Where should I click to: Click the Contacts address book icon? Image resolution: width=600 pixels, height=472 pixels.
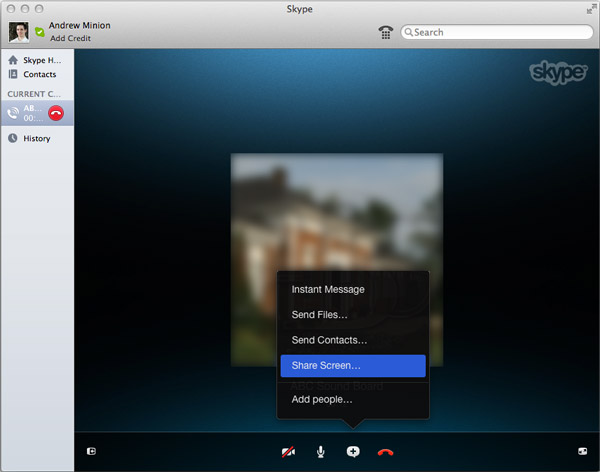(x=13, y=74)
